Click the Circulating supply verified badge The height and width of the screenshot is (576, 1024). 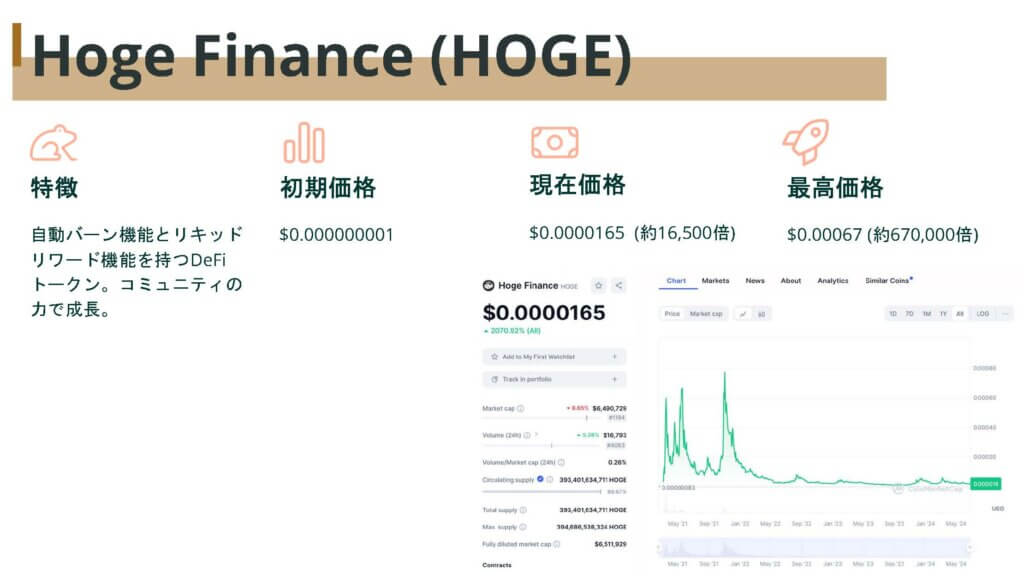pyautogui.click(x=540, y=479)
